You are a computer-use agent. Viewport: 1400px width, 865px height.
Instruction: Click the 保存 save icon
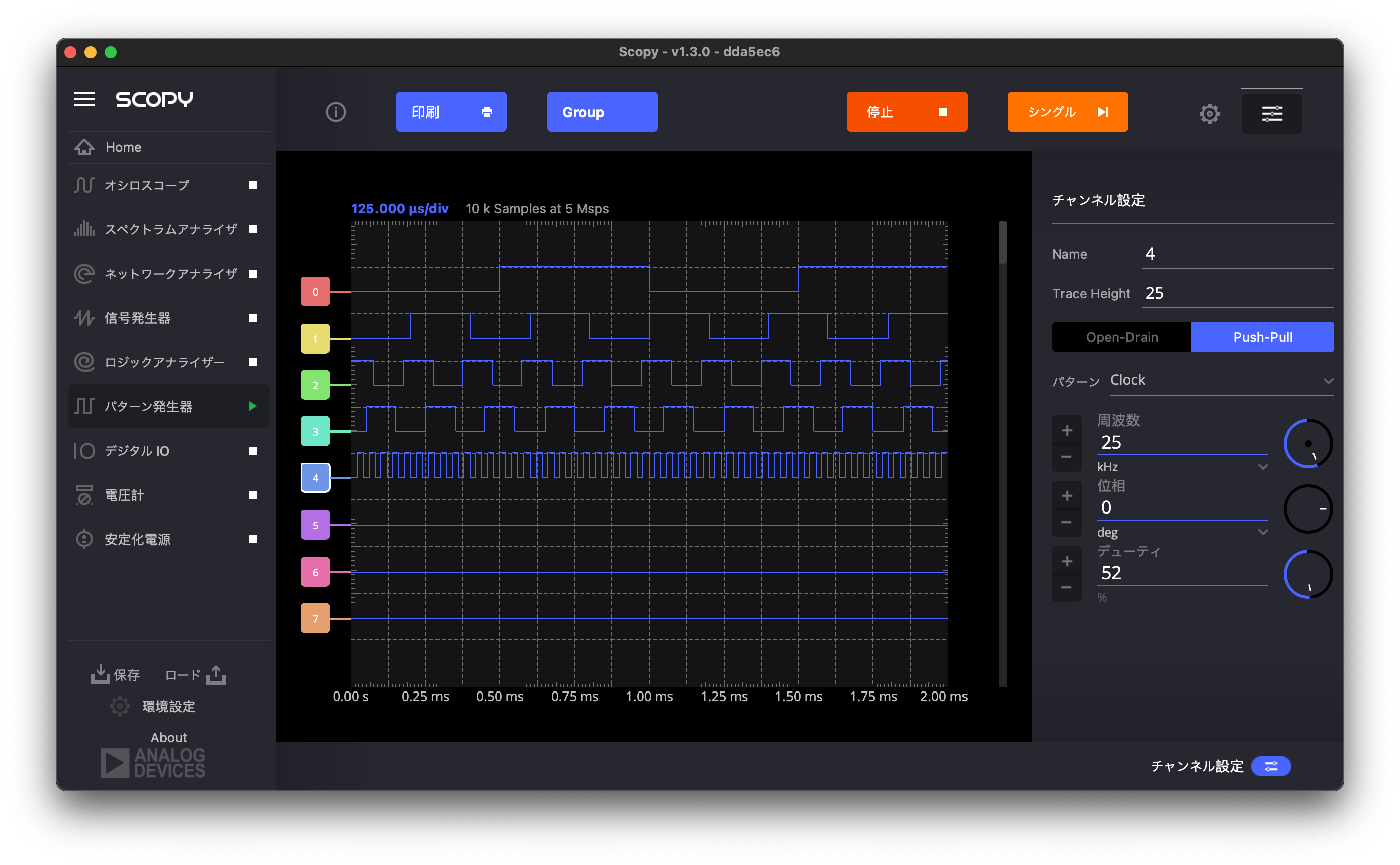[100, 674]
